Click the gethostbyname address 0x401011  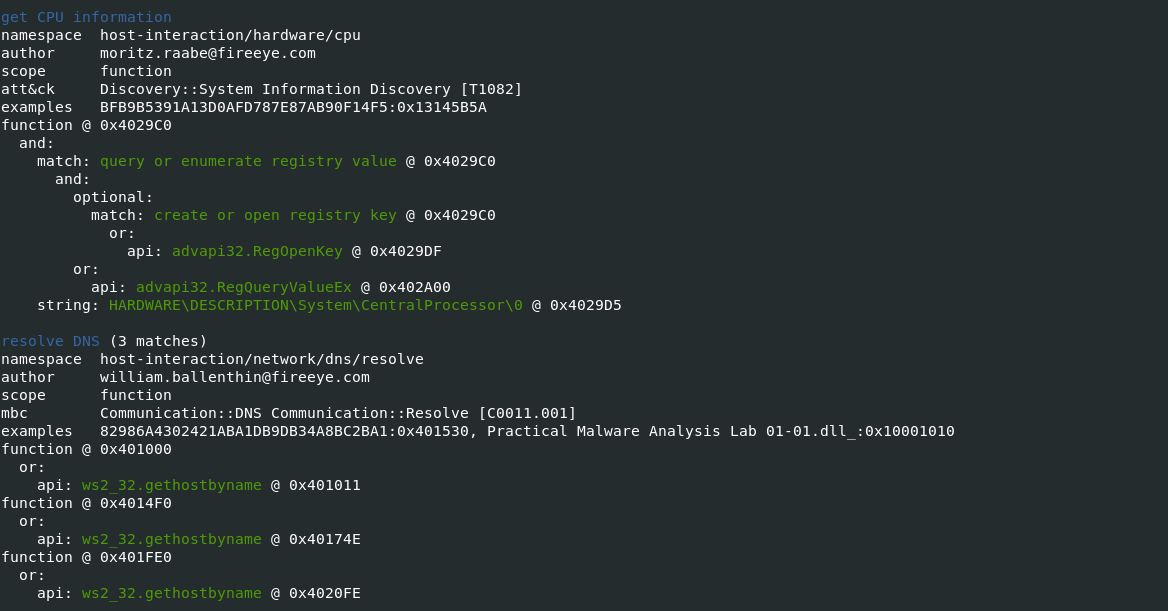[x=325, y=485]
